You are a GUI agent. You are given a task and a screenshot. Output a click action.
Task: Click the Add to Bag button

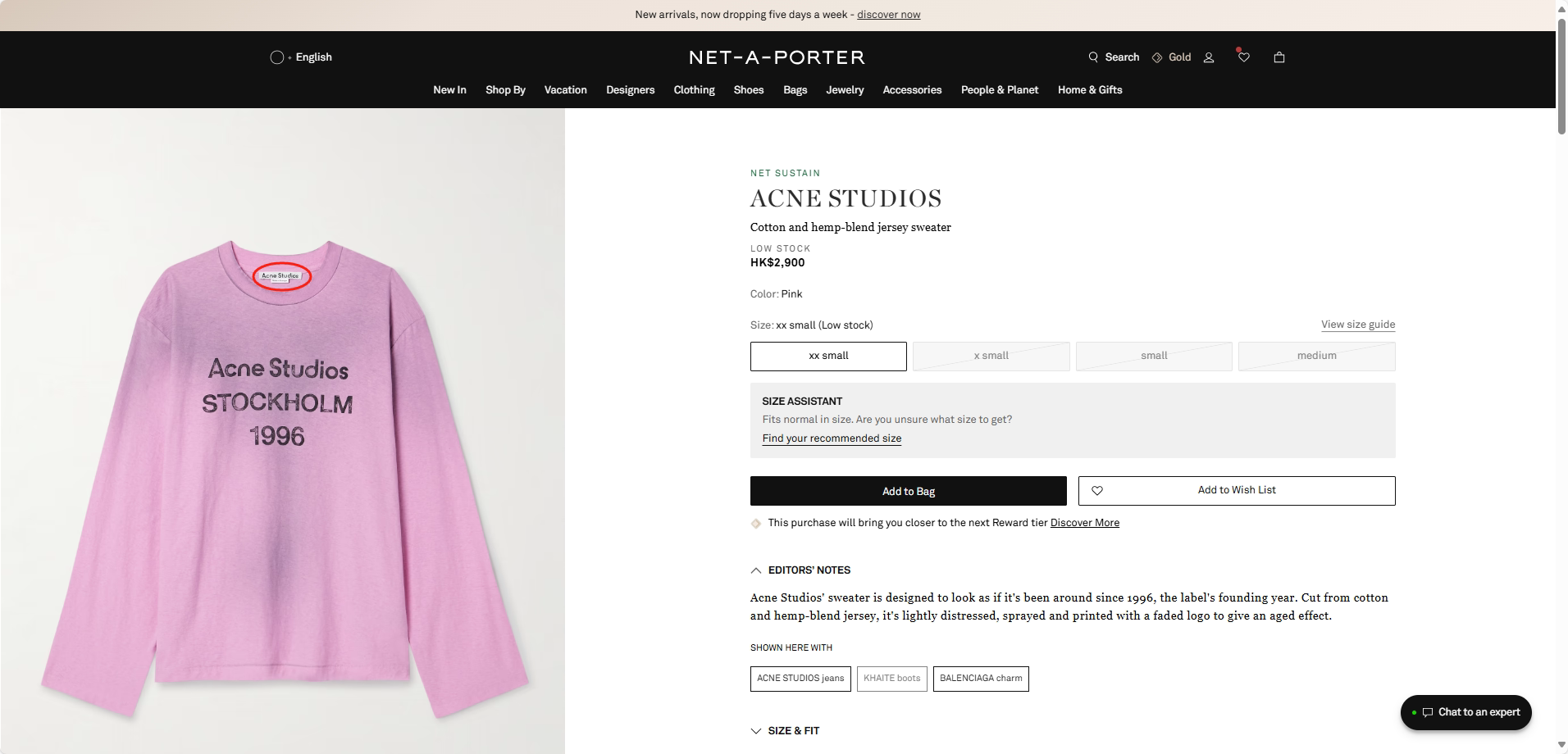[x=908, y=491]
